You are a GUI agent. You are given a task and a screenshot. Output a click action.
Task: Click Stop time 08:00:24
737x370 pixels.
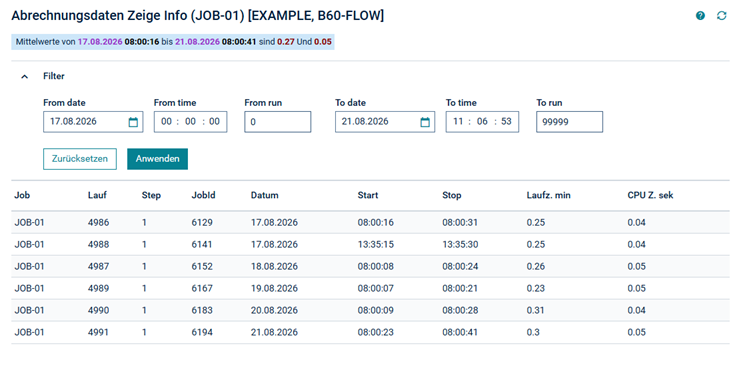460,267
